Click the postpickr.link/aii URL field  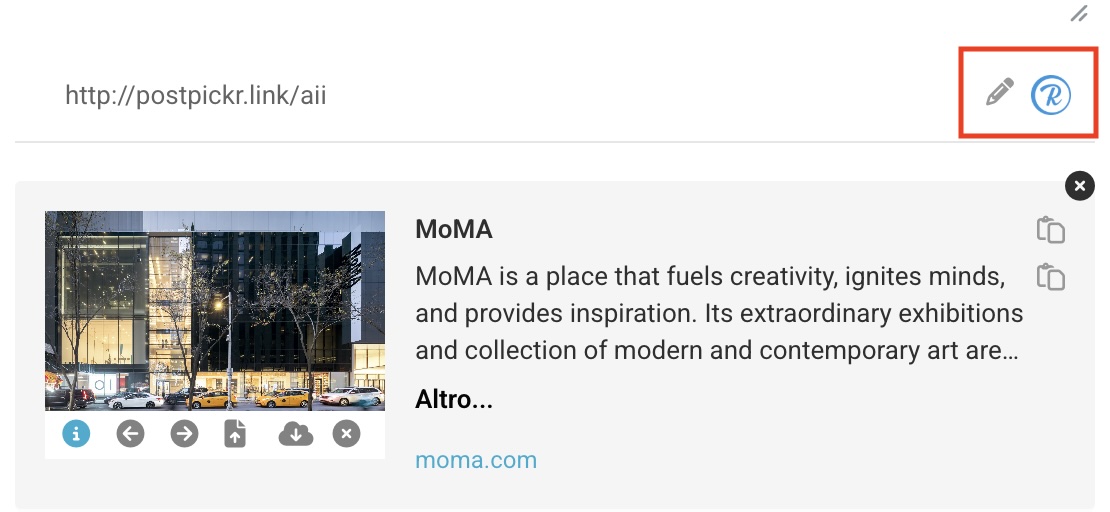(196, 96)
